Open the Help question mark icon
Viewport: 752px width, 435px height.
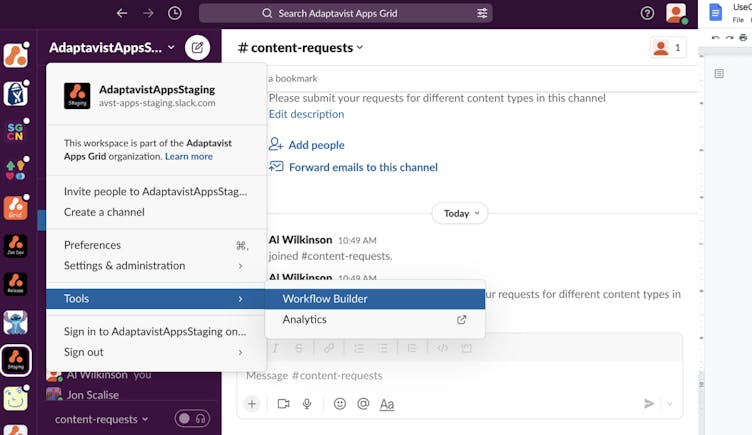coord(647,13)
